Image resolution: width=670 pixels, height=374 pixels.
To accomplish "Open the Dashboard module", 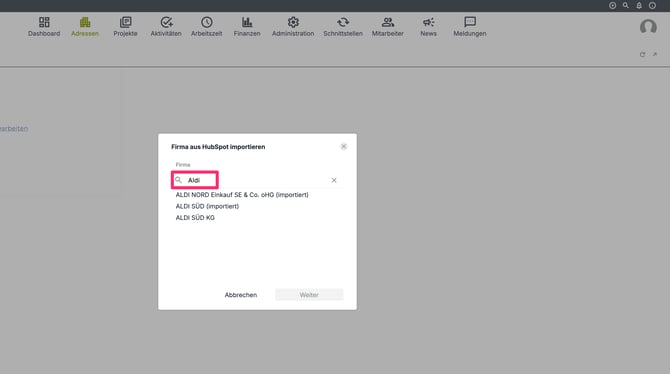I will (x=44, y=27).
